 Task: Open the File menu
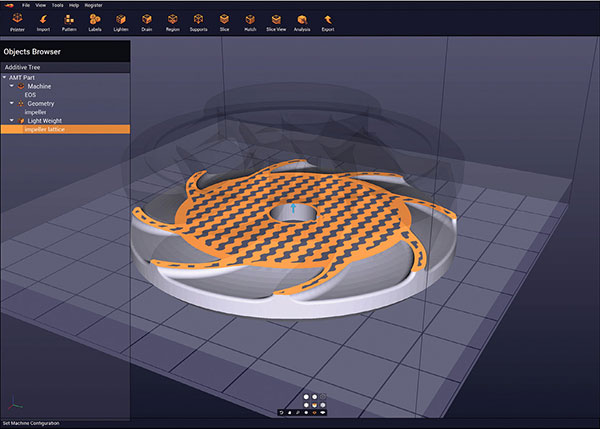(26, 5)
